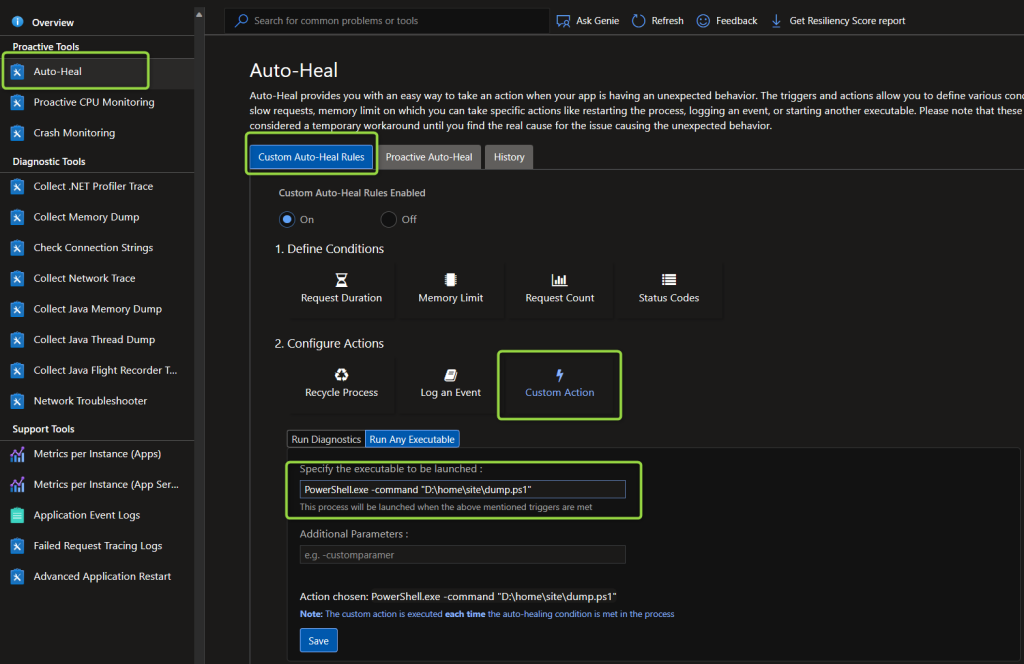Click the Custom Action lightning icon
The image size is (1024, 664).
tap(559, 375)
